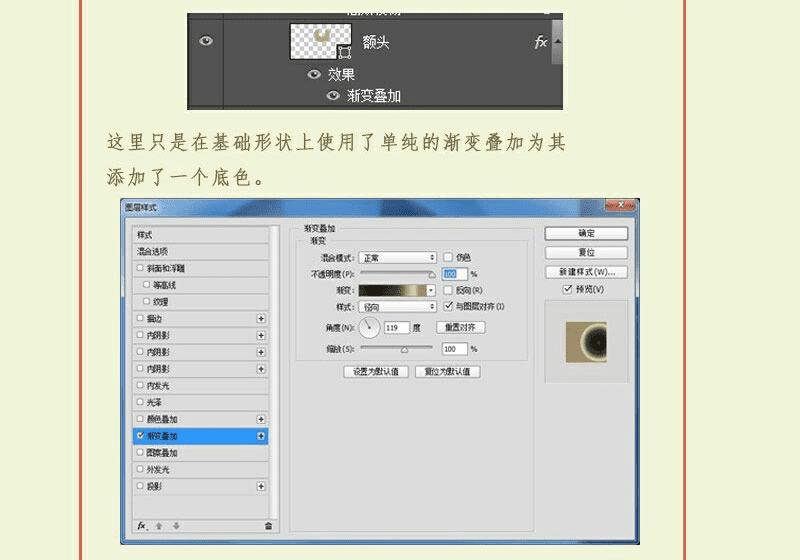Click the layers panel scrollbar up arrow
This screenshot has height=560, width=800.
coord(557,41)
